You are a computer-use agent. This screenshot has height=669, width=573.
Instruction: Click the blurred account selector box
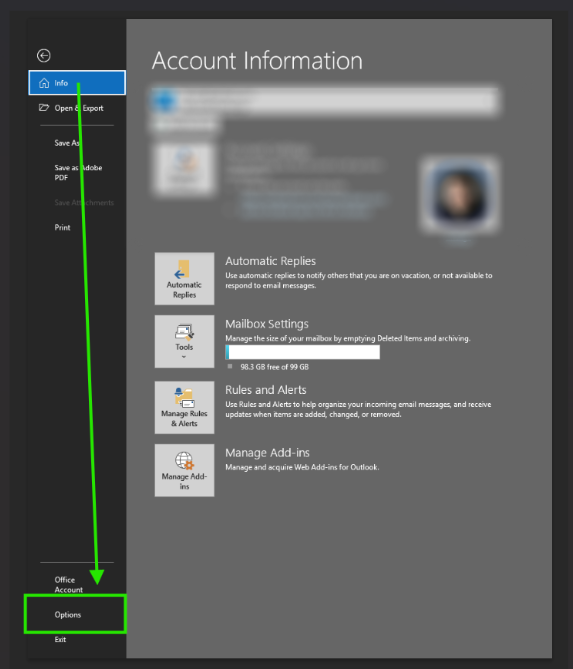point(325,101)
